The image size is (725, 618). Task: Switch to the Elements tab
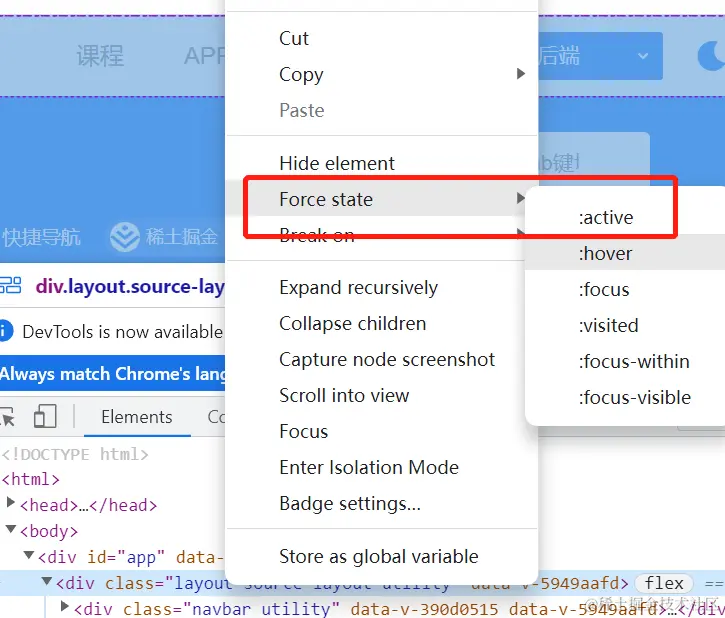137,417
